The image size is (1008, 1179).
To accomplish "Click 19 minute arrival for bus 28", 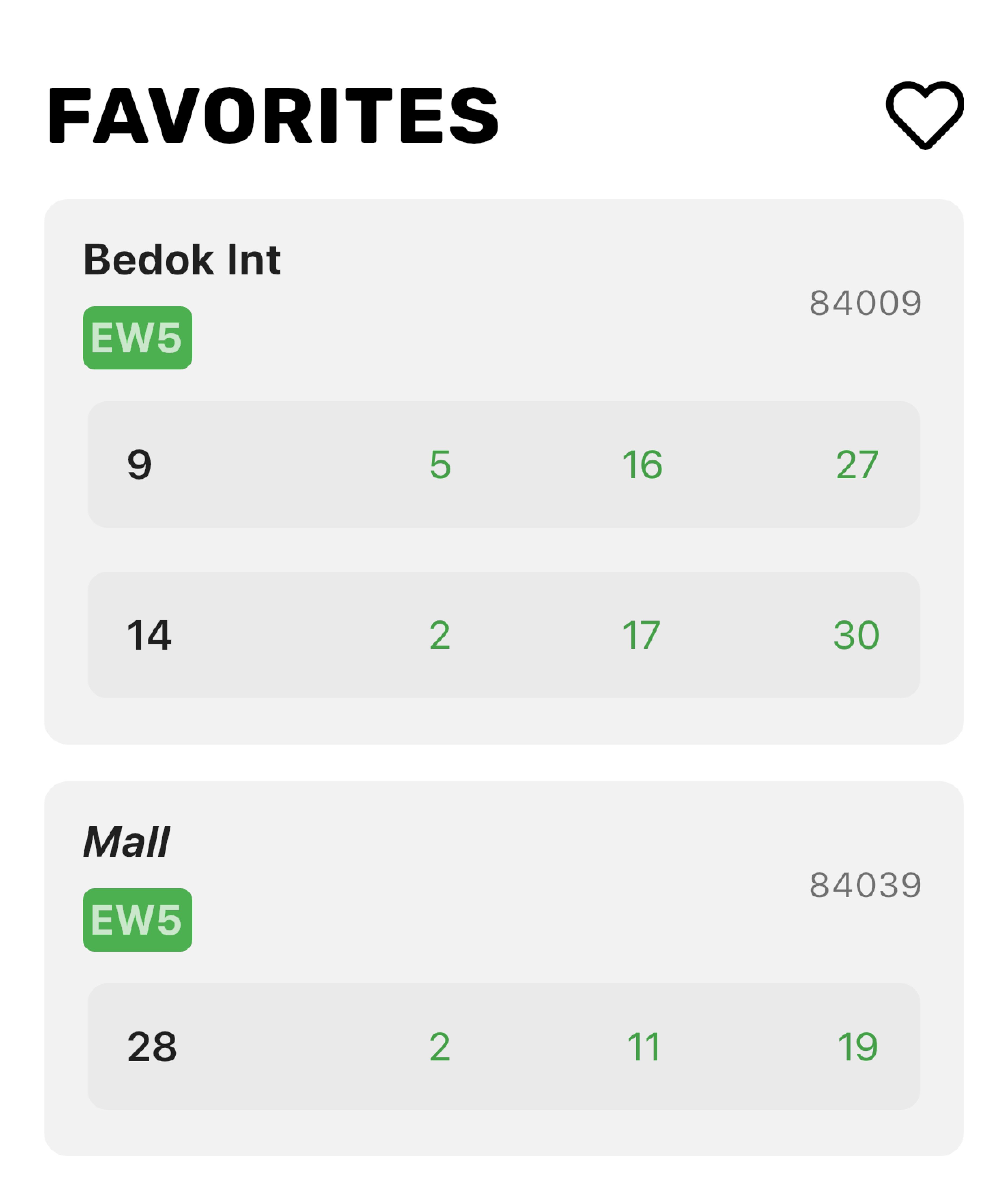I will [x=857, y=1046].
